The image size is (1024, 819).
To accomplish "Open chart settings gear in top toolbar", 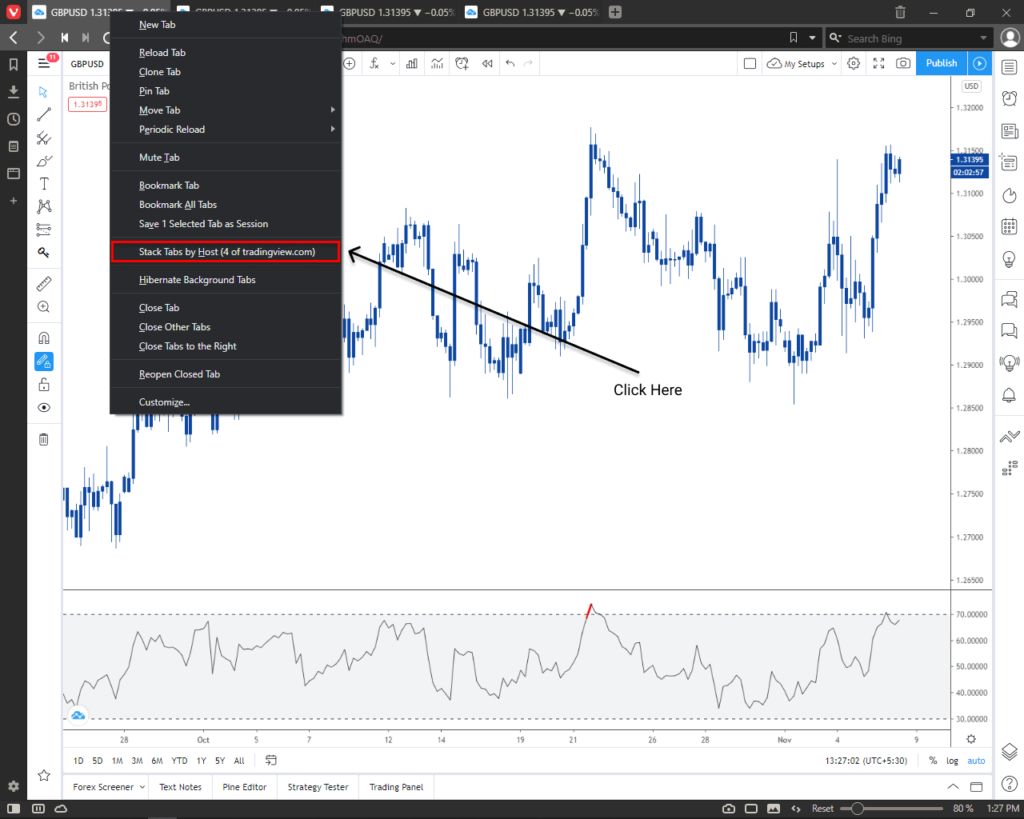I will [854, 63].
